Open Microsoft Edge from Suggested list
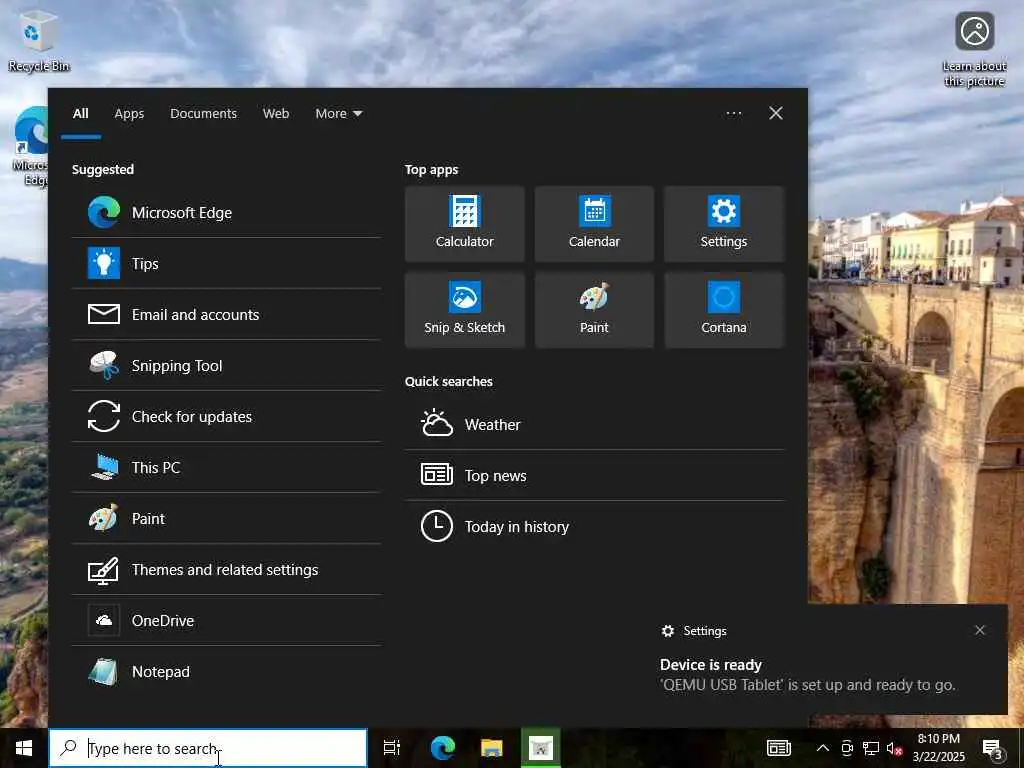Viewport: 1024px width, 768px height. pyautogui.click(x=226, y=213)
